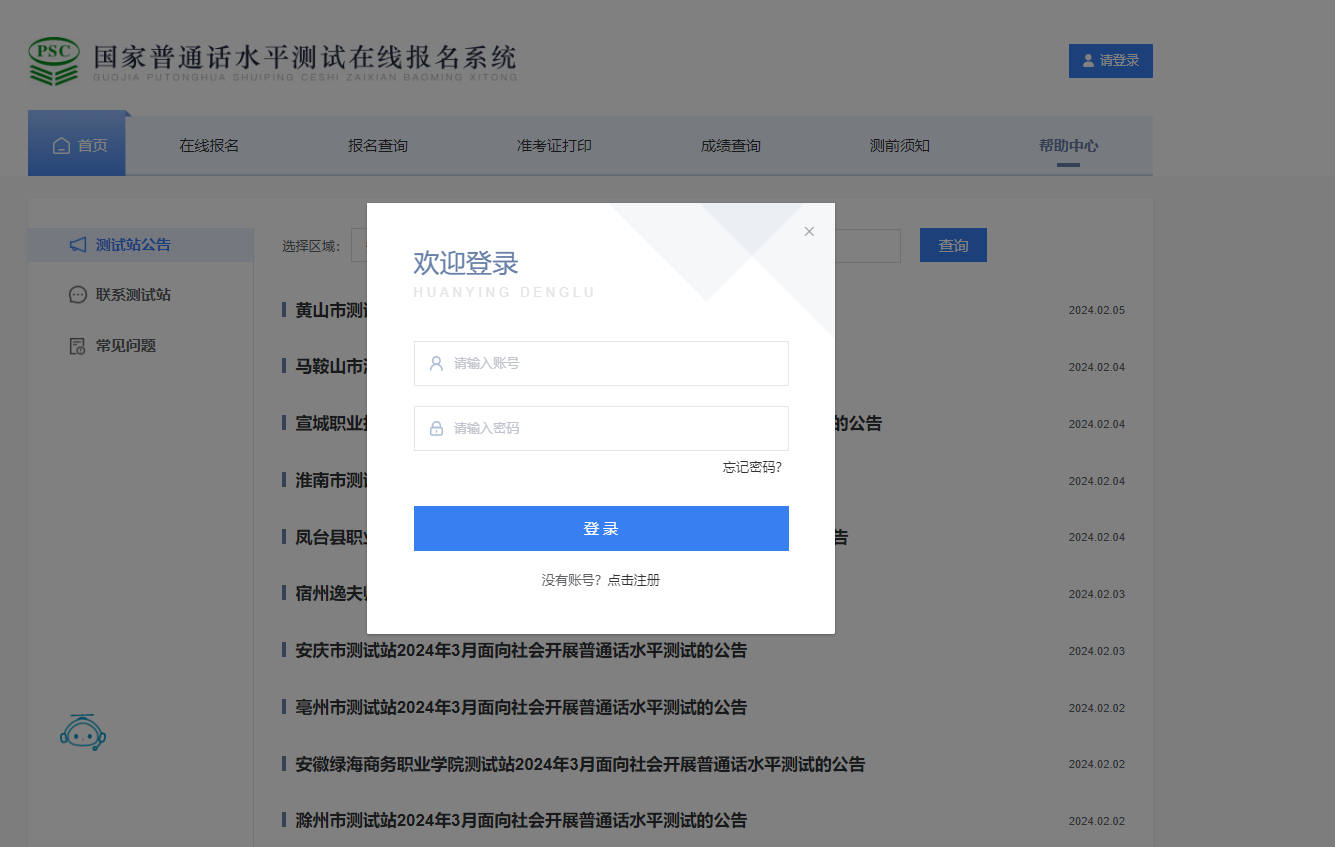The height and width of the screenshot is (847, 1335).
Task: Open the 选择区域 region selector box
Action: click(359, 245)
